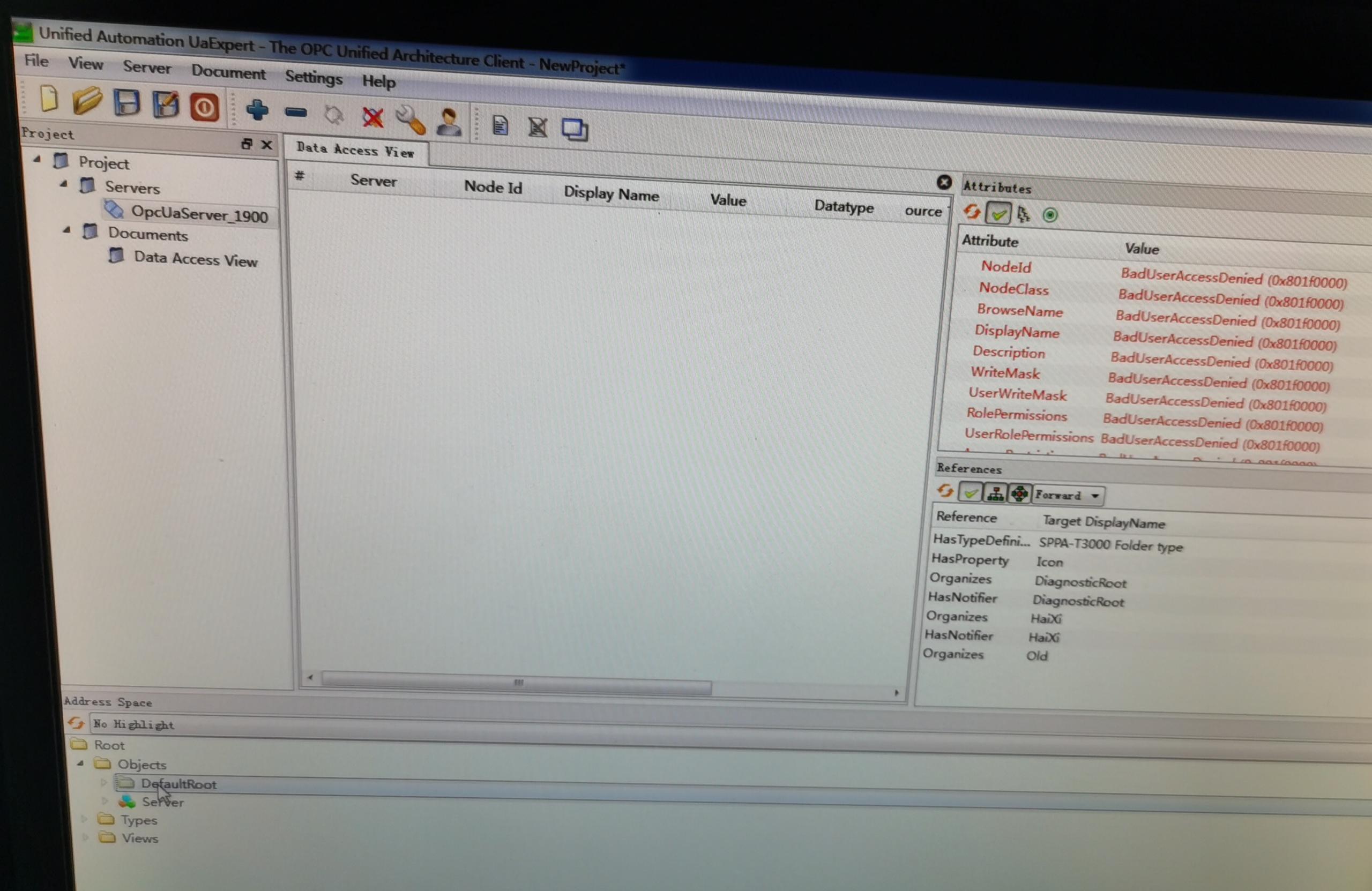Open server settings with the wrench icon

coord(411,120)
